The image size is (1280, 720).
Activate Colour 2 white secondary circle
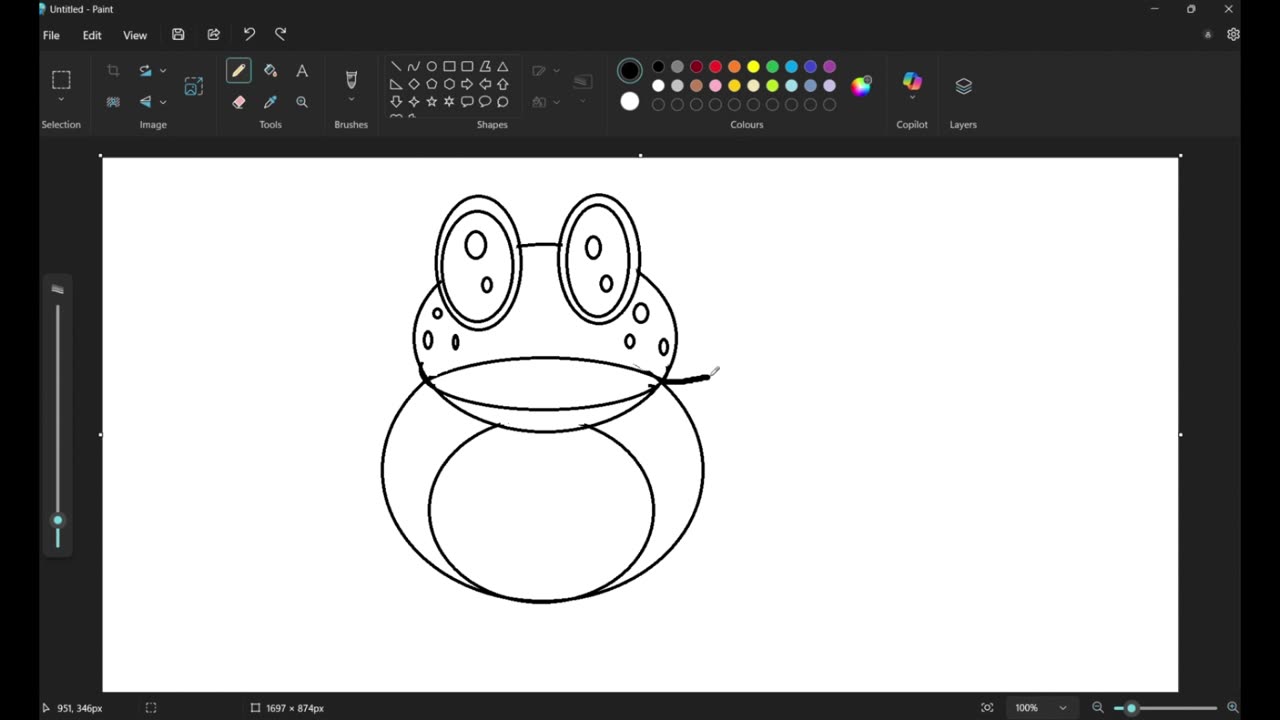coord(629,101)
